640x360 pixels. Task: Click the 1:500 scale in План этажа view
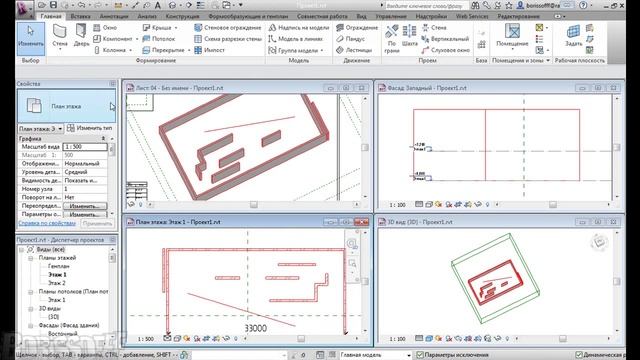[146, 339]
